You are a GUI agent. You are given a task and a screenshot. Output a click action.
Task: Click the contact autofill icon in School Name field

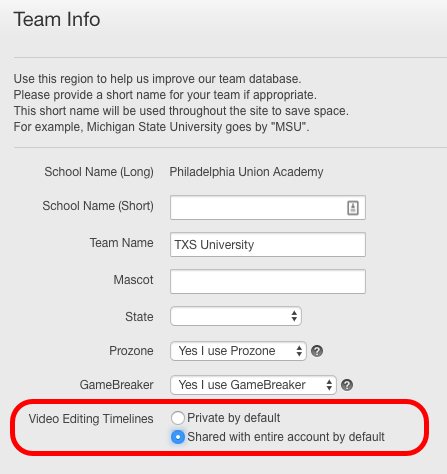pos(353,208)
